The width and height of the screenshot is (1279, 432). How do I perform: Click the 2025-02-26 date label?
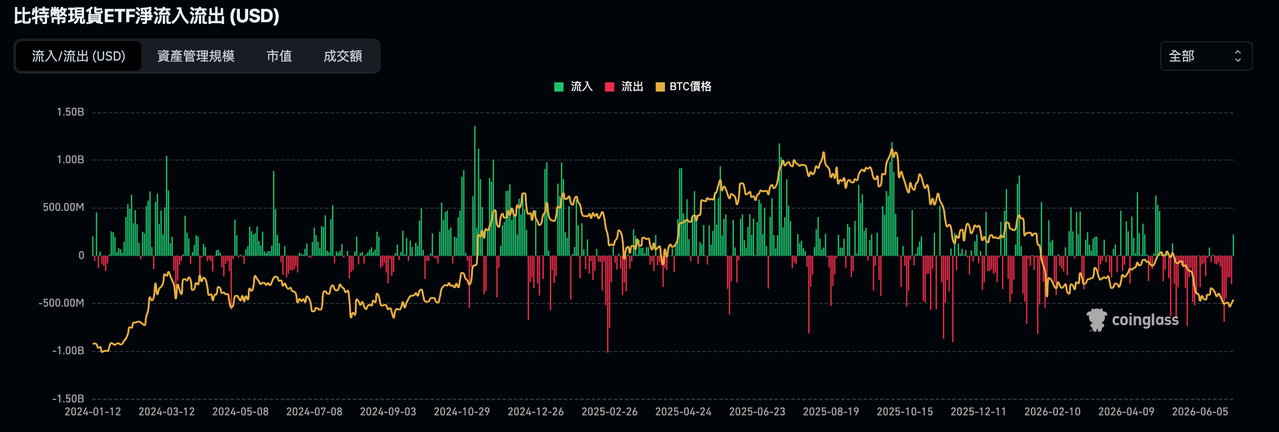point(610,411)
